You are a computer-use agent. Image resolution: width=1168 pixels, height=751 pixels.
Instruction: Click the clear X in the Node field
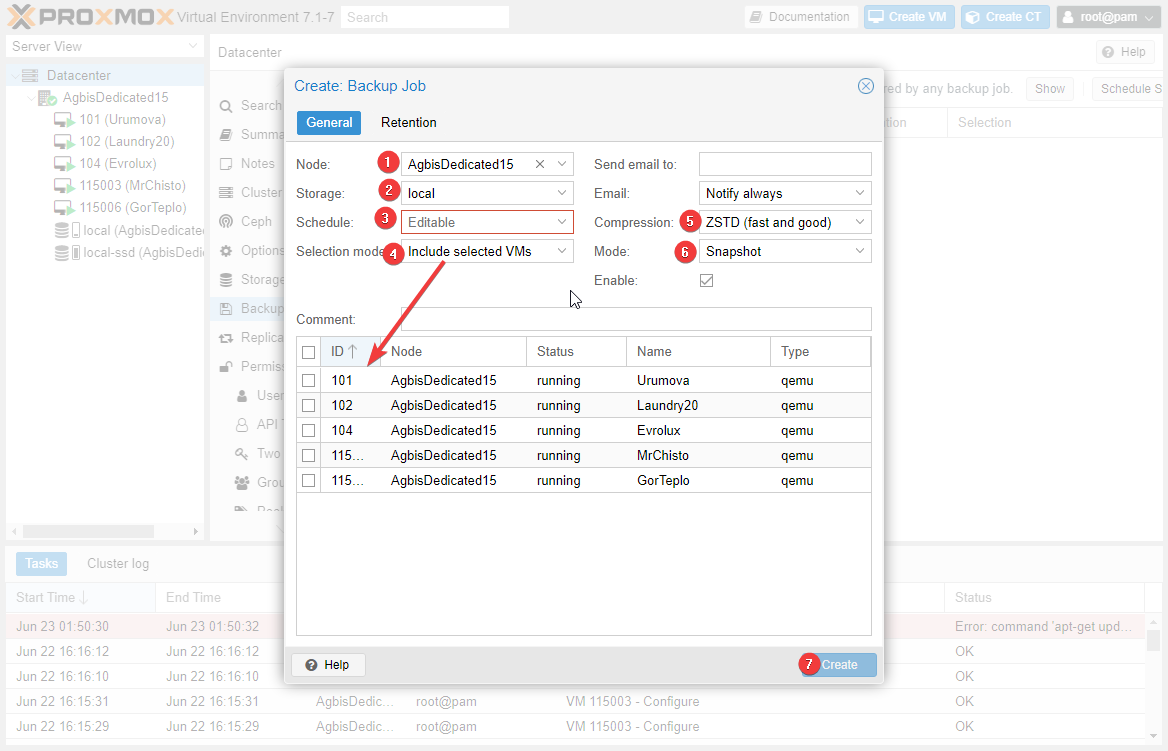[540, 164]
